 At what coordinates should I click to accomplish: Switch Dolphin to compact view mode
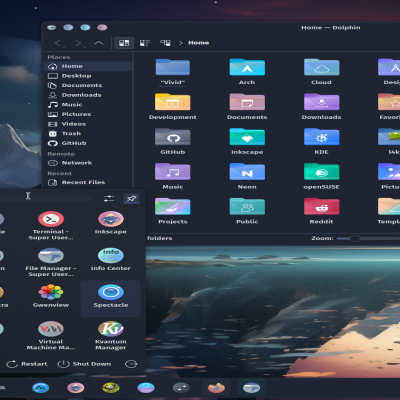[144, 43]
